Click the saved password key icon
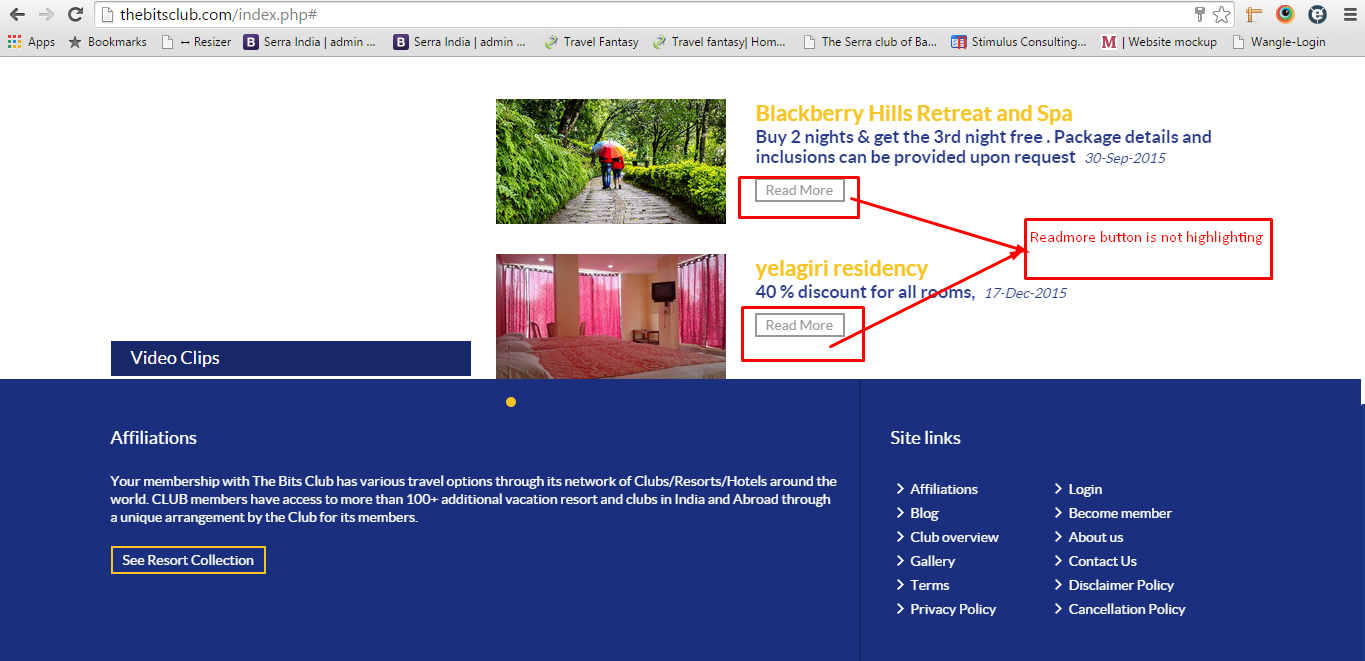The width and height of the screenshot is (1365, 661). point(1200,15)
